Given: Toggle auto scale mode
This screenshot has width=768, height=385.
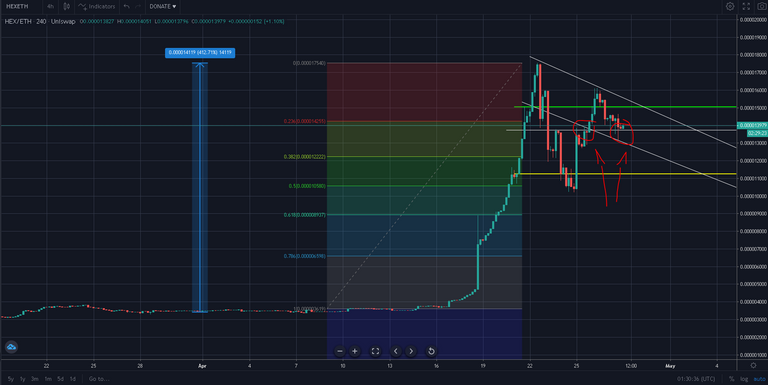Looking at the screenshot, I should click(x=759, y=379).
